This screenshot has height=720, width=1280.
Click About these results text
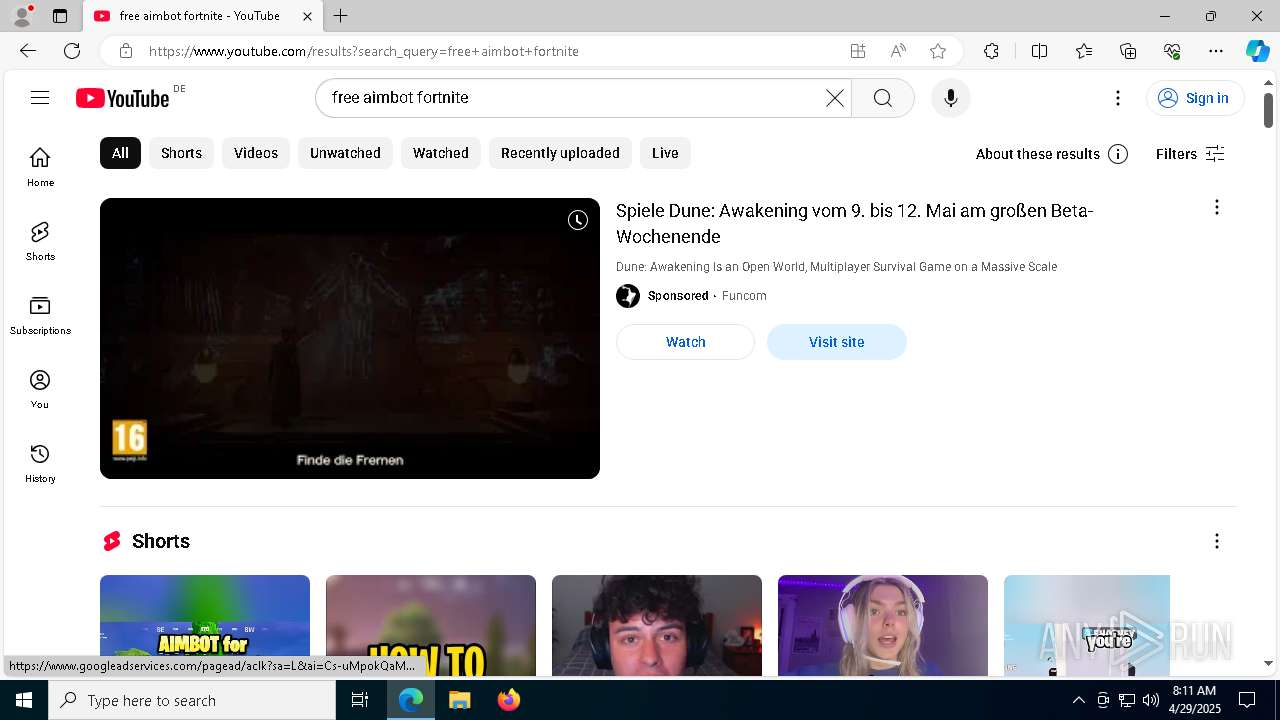[x=1038, y=154]
